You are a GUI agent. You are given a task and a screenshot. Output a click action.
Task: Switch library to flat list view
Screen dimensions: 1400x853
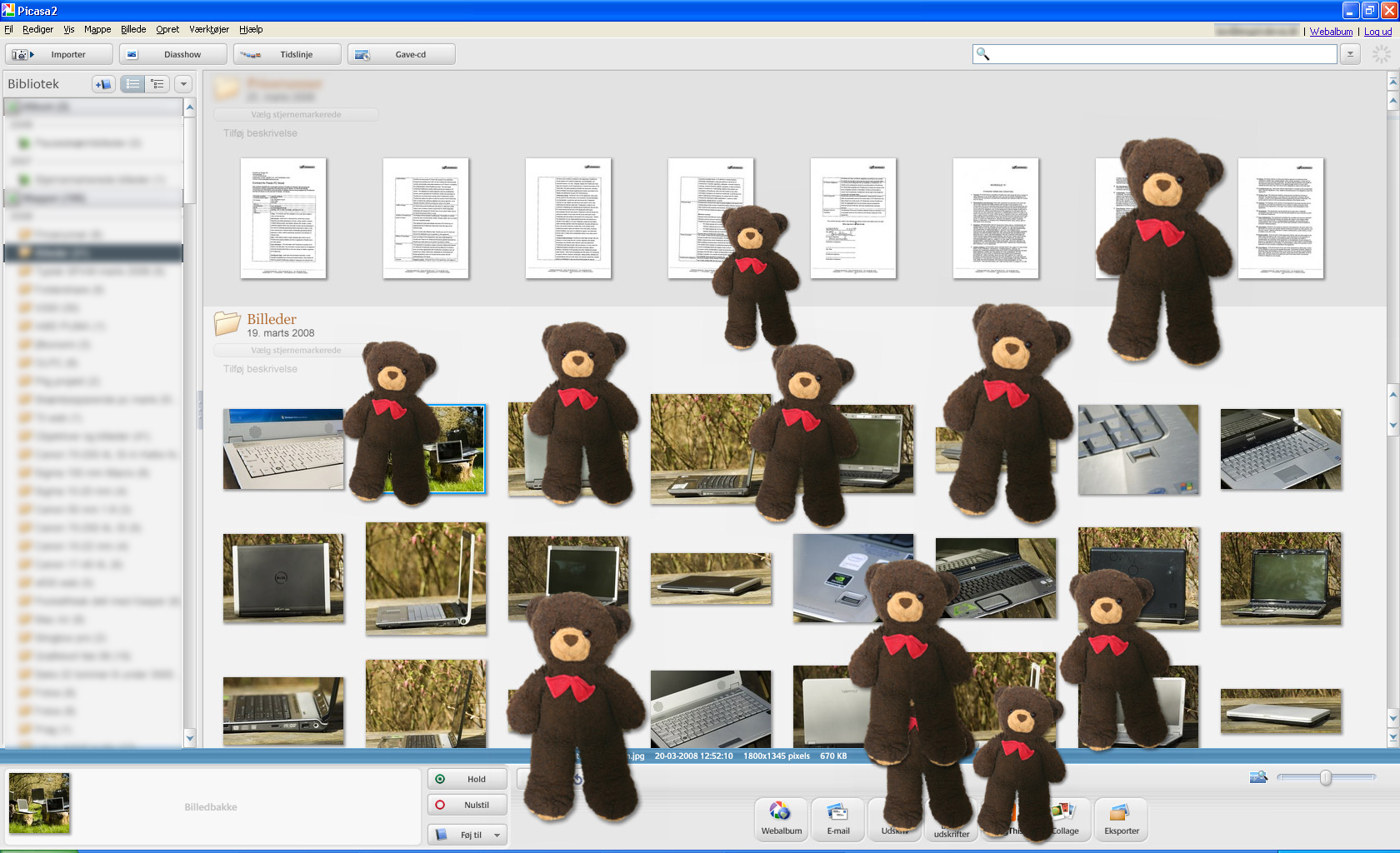pos(132,84)
